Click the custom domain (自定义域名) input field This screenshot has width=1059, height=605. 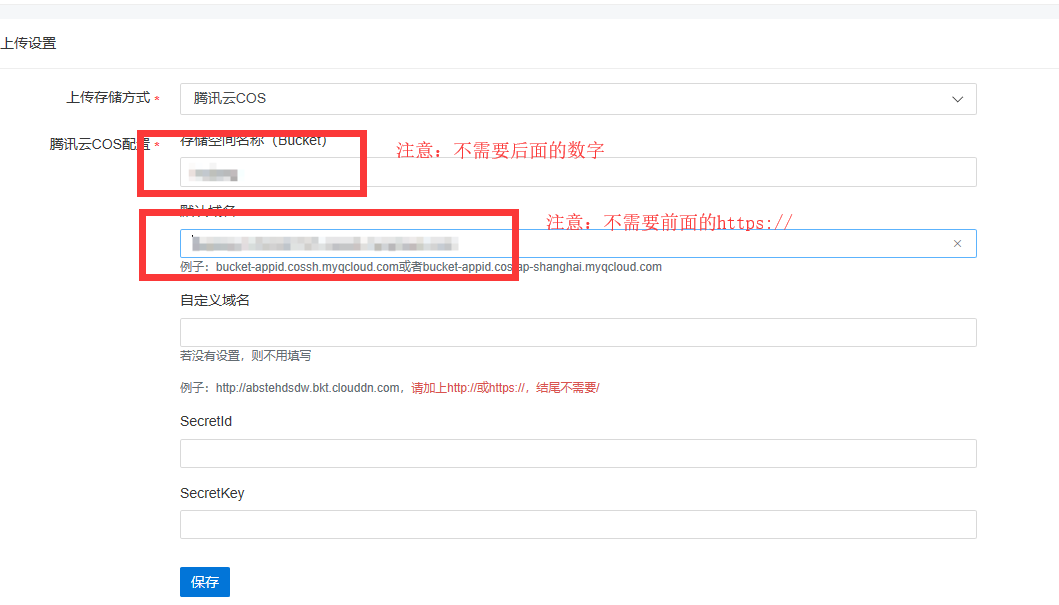[x=578, y=332]
